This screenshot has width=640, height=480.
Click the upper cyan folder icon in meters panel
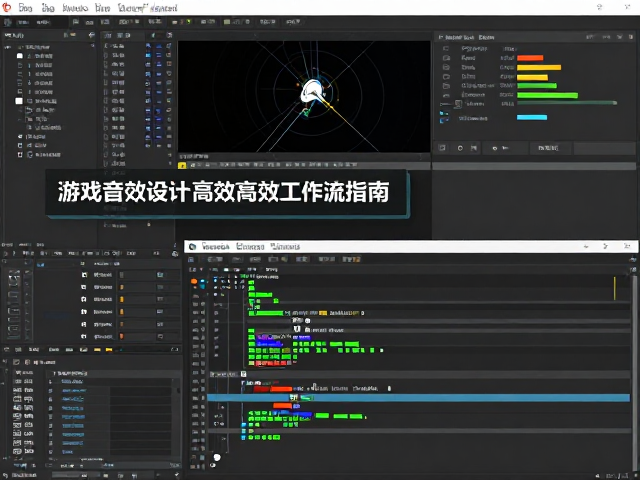coord(444,113)
